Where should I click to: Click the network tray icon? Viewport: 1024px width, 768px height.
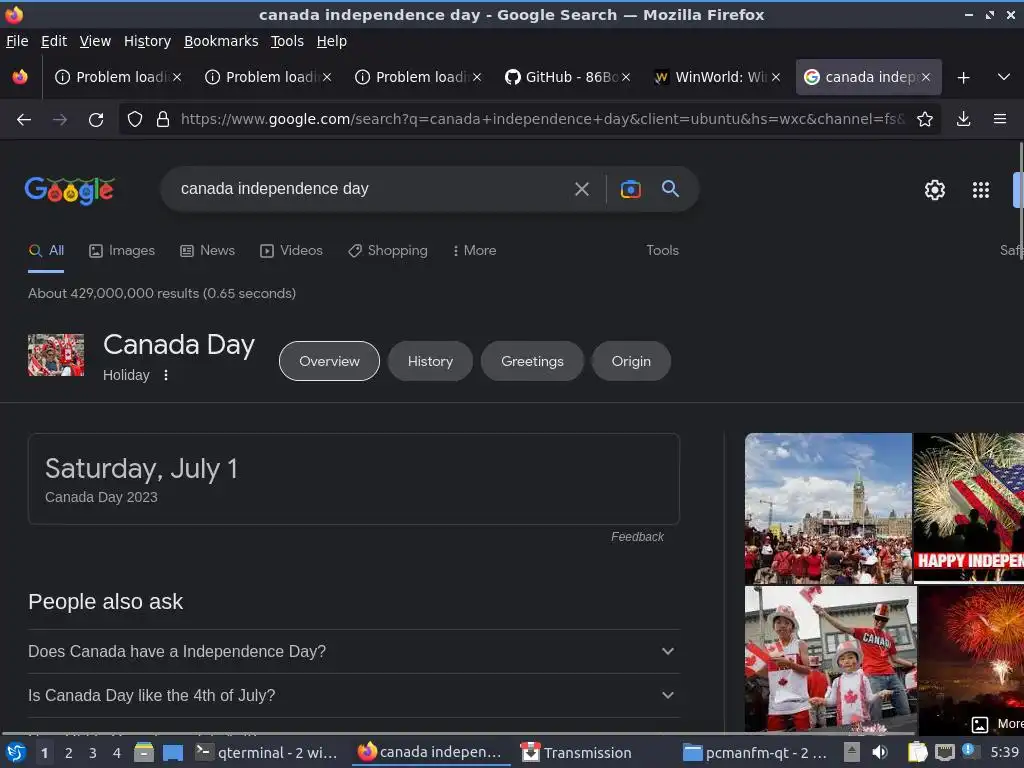click(x=945, y=752)
